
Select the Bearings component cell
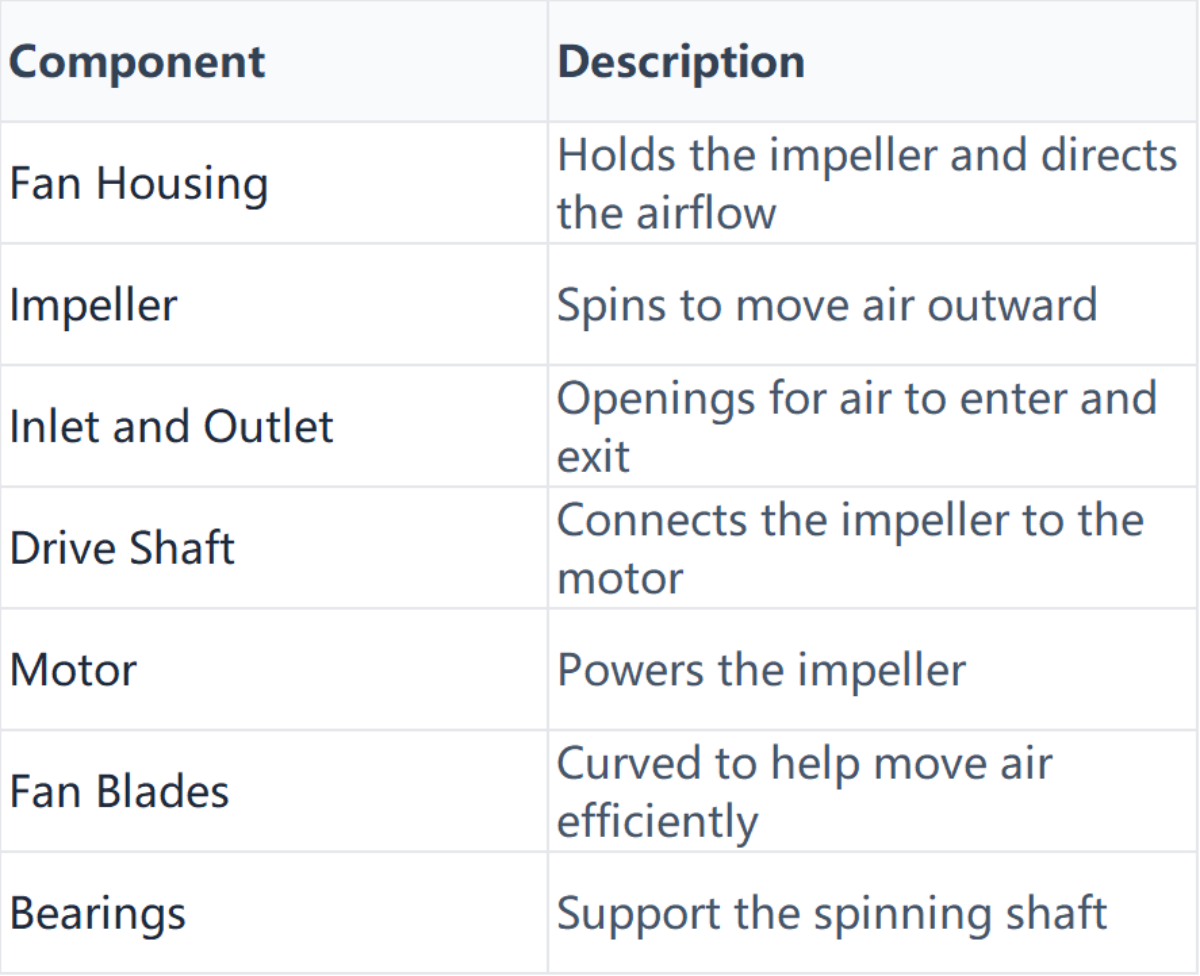(x=97, y=913)
